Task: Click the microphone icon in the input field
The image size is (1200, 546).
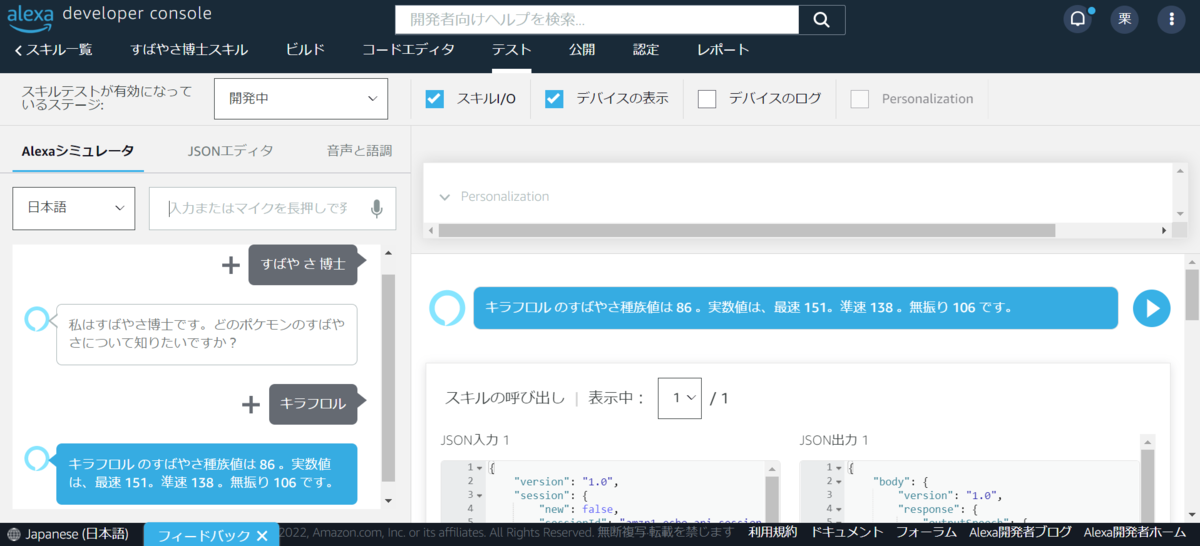Action: coord(377,208)
